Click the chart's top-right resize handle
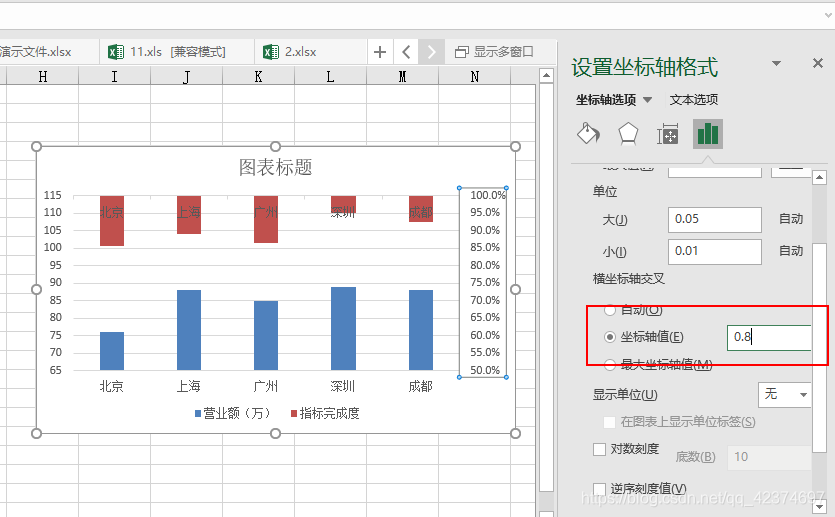 (x=515, y=146)
